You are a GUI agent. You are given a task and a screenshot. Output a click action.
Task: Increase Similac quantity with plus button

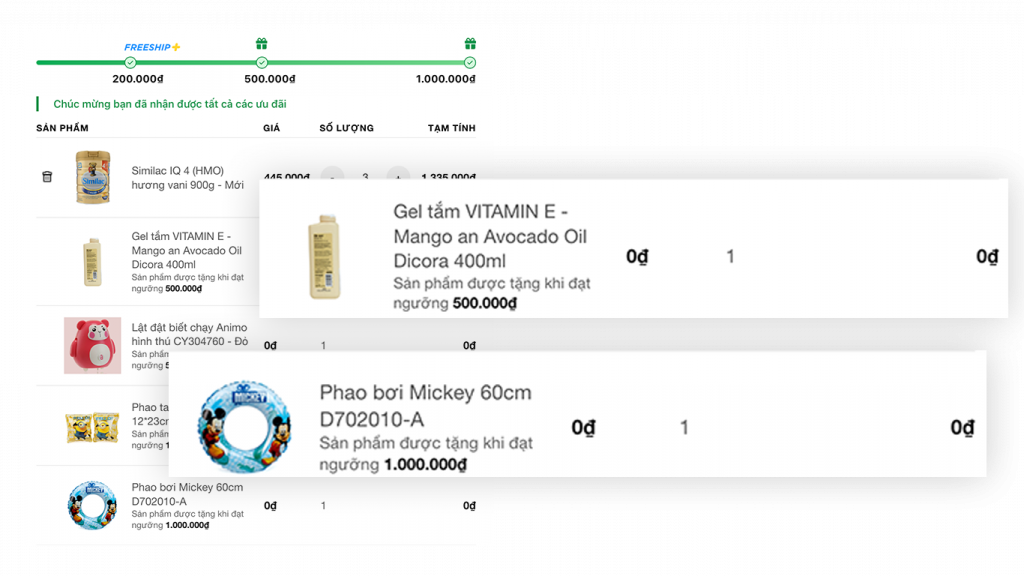pyautogui.click(x=398, y=172)
